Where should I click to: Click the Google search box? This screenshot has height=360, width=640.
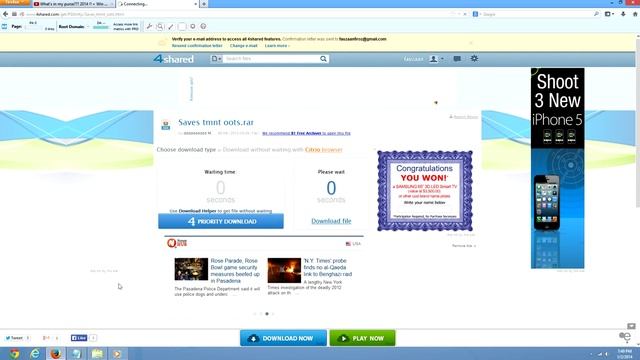tap(535, 14)
